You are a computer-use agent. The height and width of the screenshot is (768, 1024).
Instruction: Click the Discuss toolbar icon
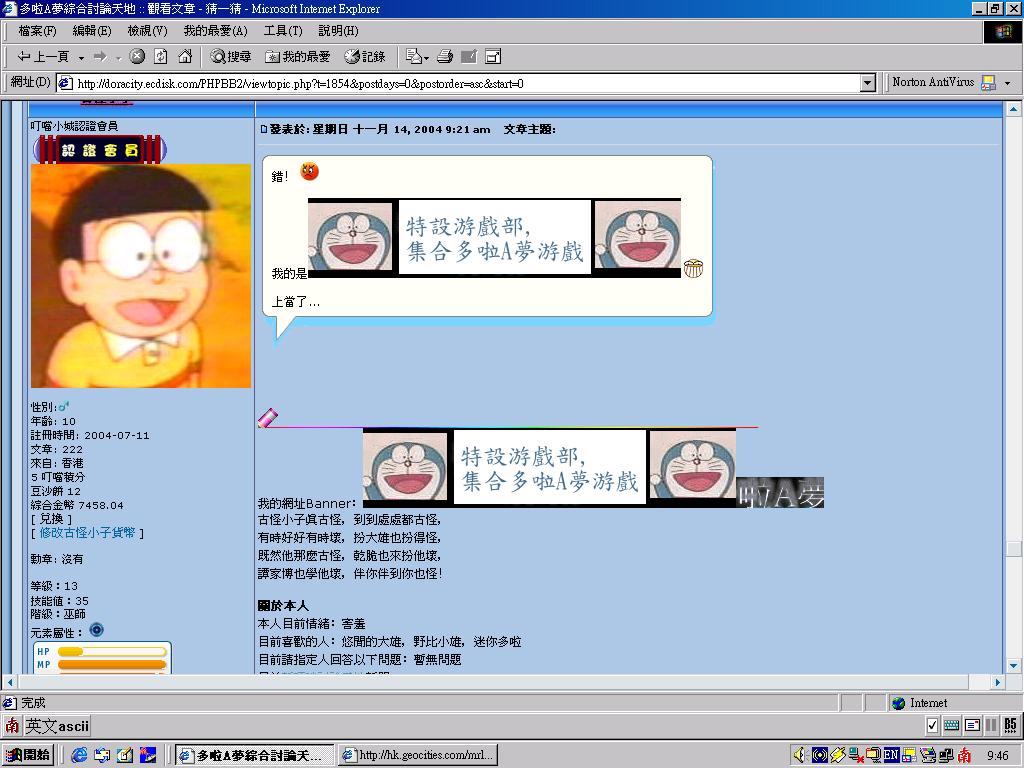493,57
